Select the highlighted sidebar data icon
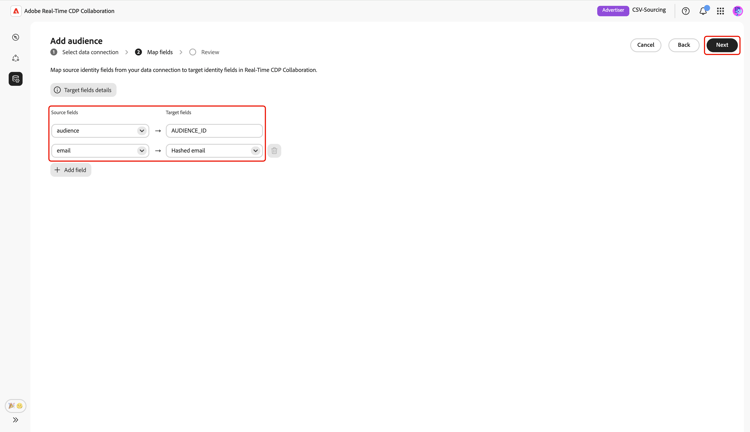Viewport: 750px width, 432px height. [16, 79]
